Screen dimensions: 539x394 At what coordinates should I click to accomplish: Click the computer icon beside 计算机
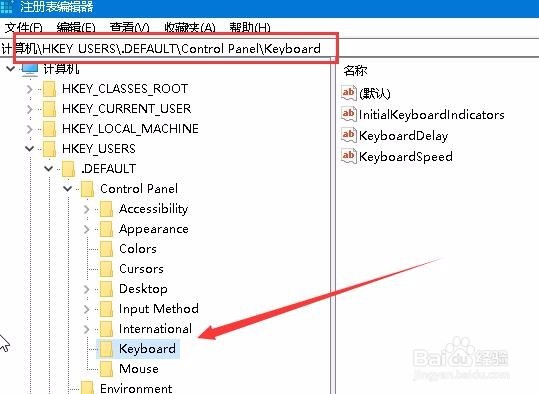30,69
